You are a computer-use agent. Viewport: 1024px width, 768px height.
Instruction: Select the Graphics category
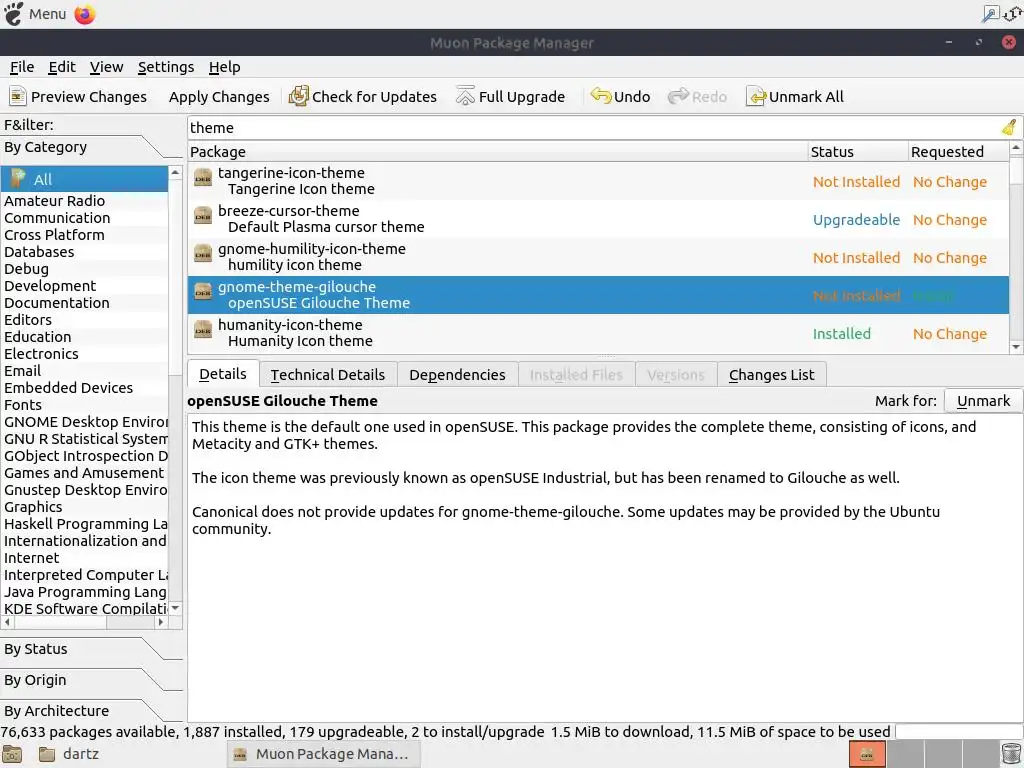tap(84, 507)
